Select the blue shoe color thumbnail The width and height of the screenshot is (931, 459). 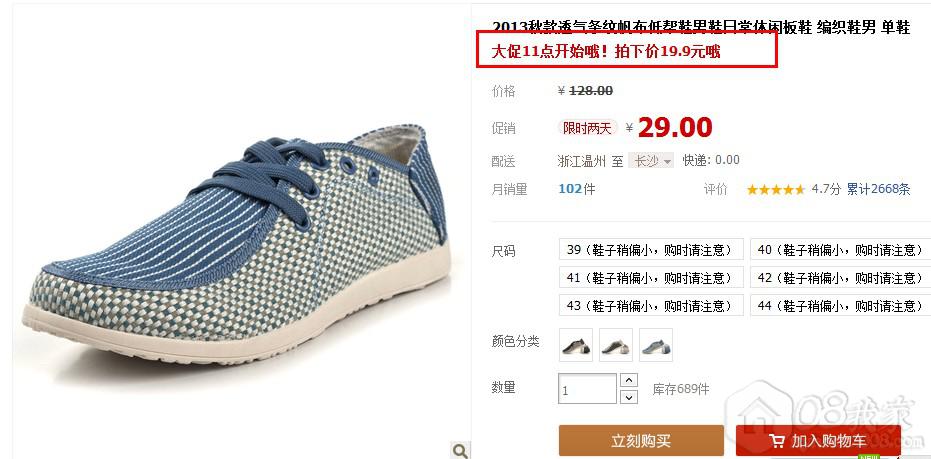coord(656,345)
